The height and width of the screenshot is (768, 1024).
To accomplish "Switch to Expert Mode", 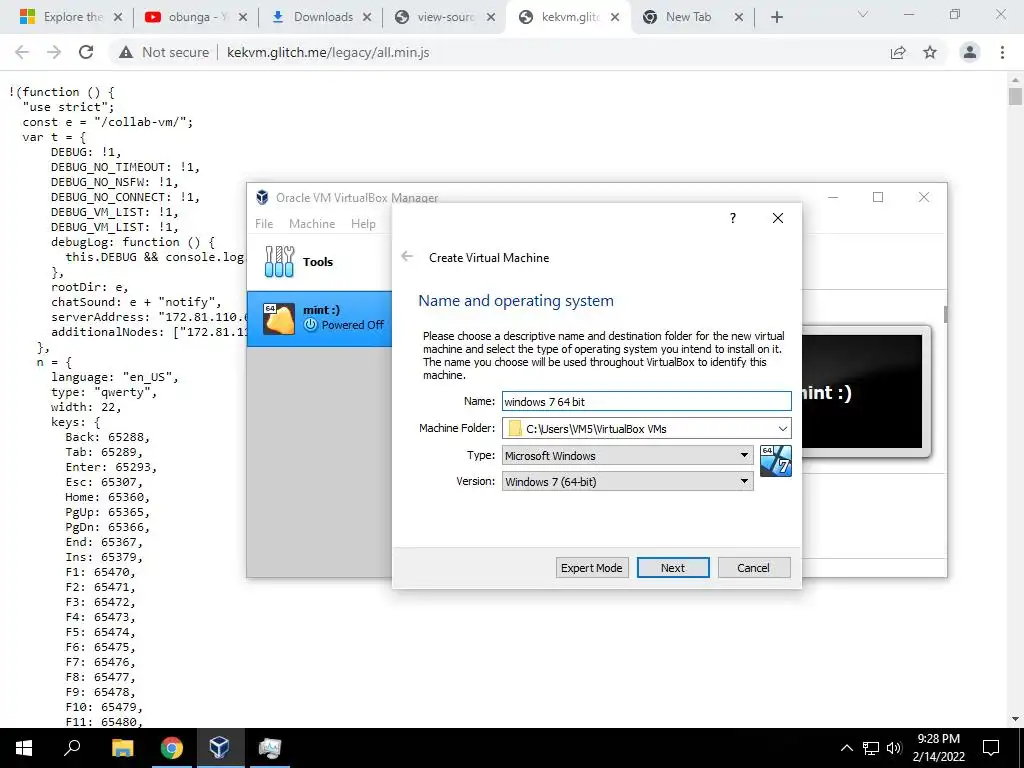I will pyautogui.click(x=591, y=568).
